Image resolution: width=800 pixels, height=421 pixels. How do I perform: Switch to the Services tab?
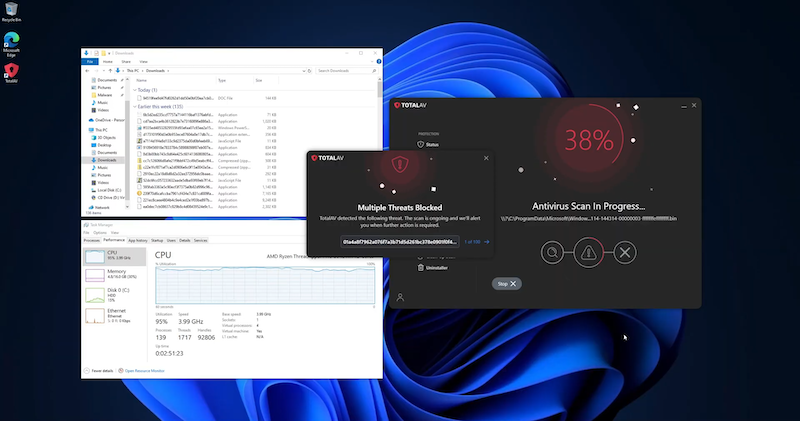click(201, 240)
